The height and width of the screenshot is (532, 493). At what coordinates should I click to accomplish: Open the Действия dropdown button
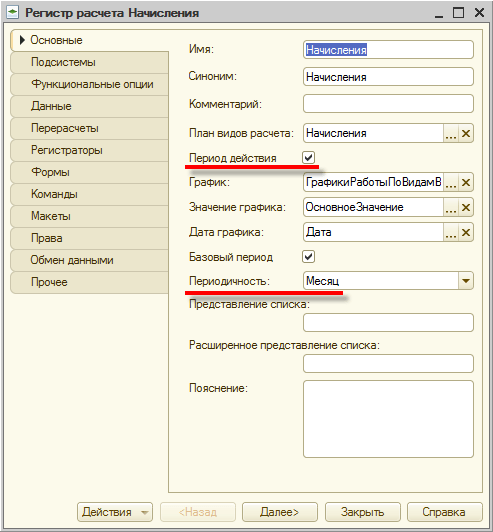pos(115,512)
